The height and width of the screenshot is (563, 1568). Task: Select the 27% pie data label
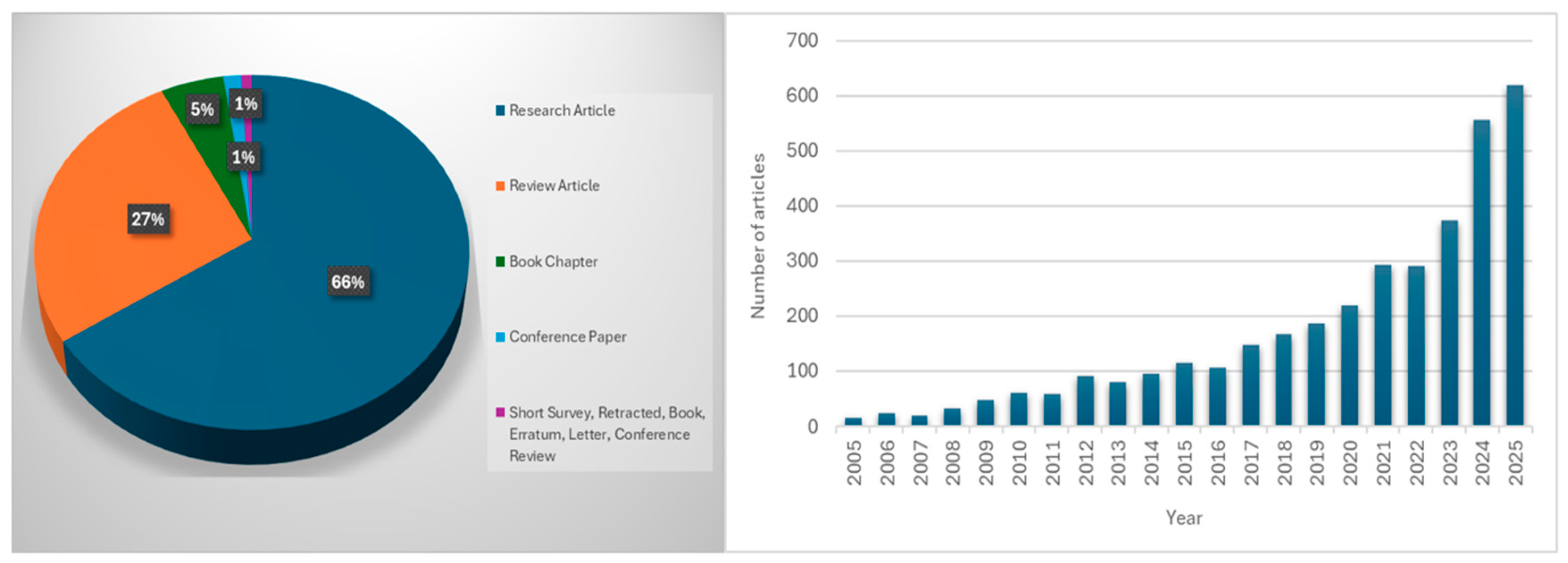[148, 219]
